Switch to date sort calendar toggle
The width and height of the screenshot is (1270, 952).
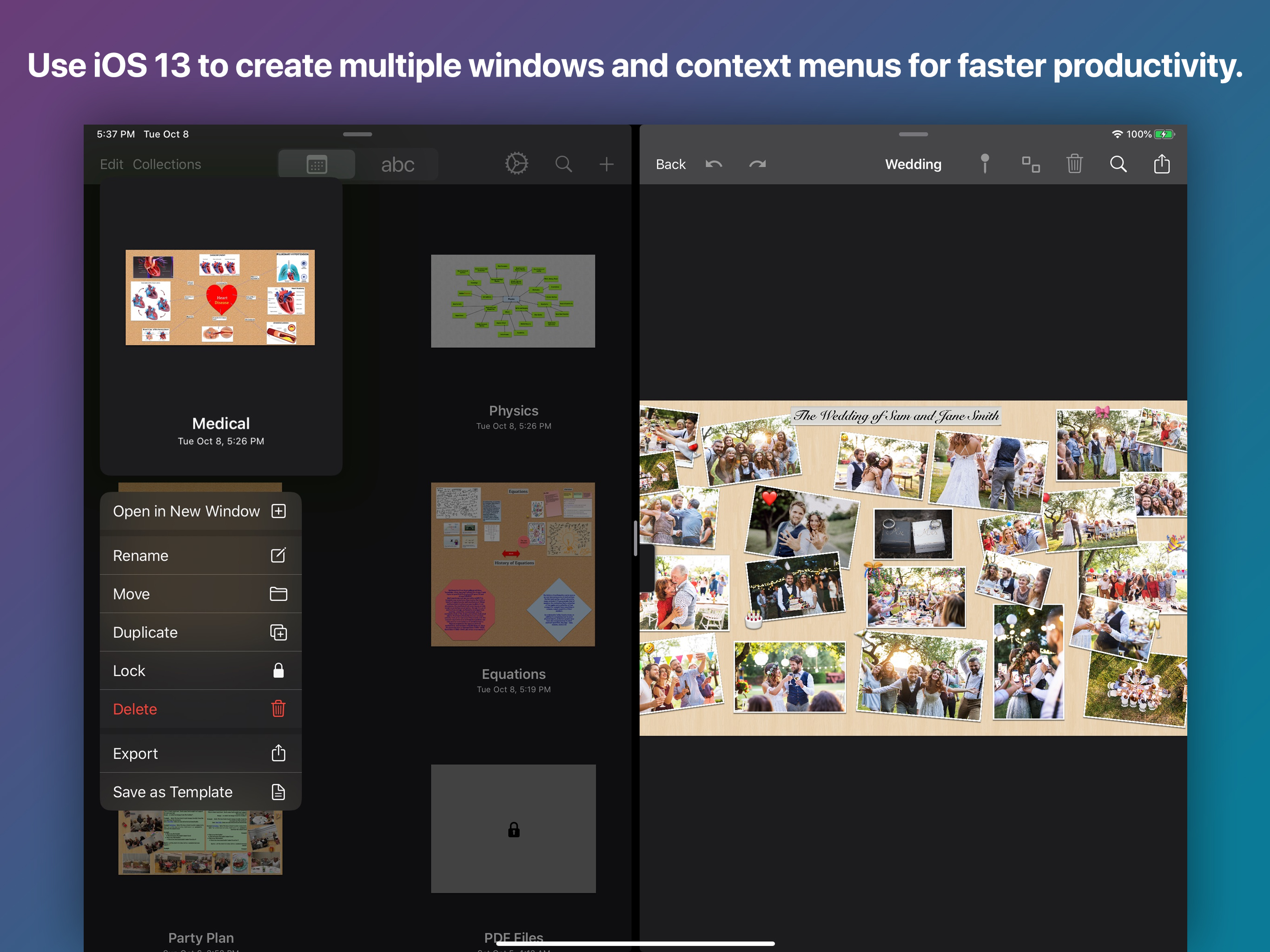click(x=317, y=165)
